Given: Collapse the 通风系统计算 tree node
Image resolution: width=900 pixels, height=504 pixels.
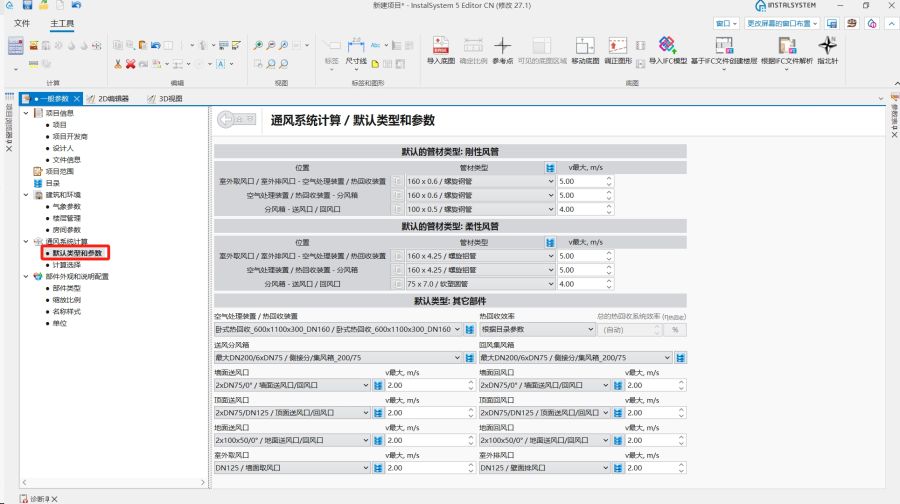Looking at the screenshot, I should pos(27,242).
